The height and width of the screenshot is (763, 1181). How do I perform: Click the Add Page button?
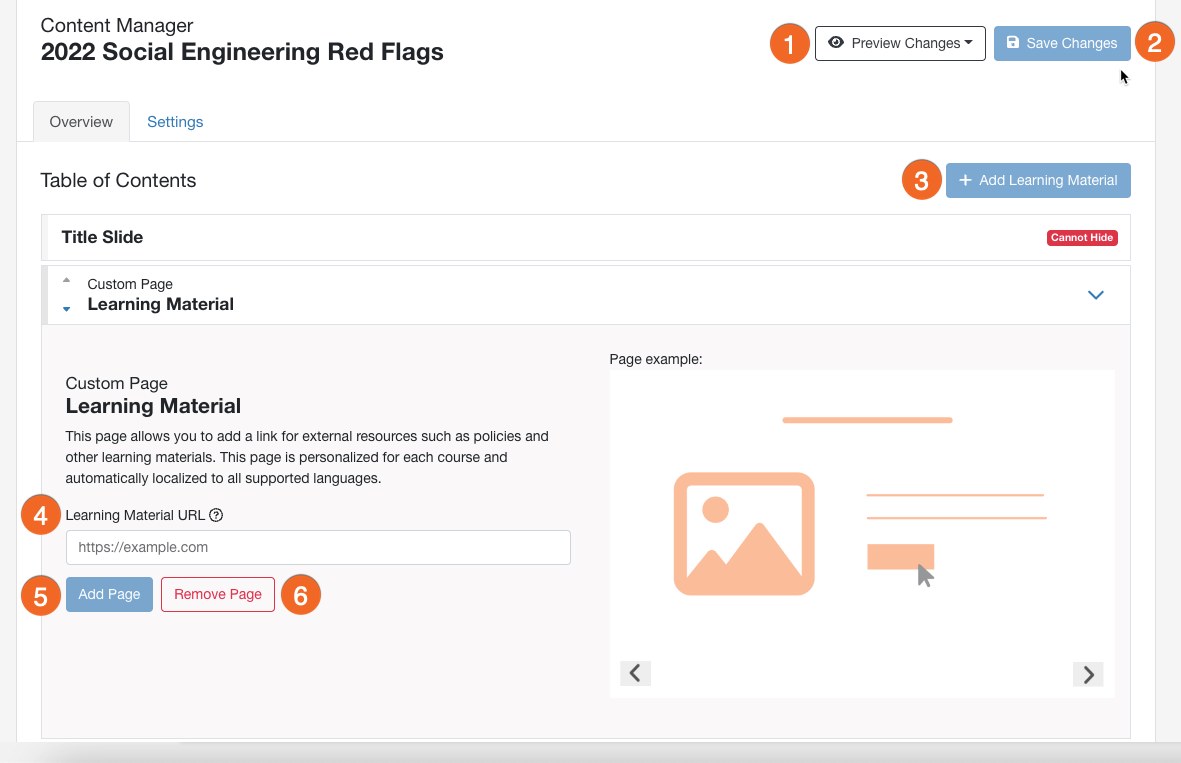(x=109, y=594)
